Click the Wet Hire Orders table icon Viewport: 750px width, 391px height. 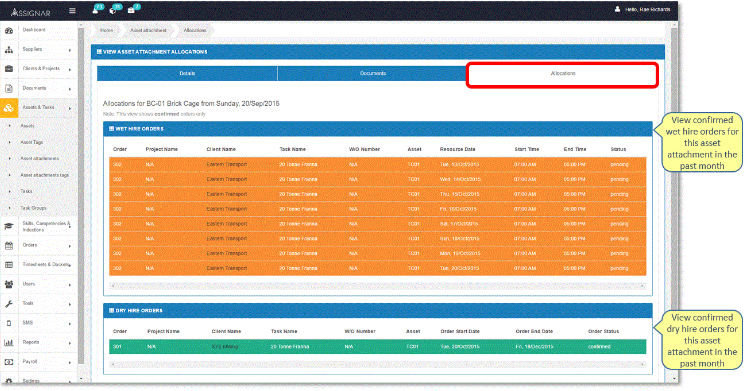click(111, 129)
